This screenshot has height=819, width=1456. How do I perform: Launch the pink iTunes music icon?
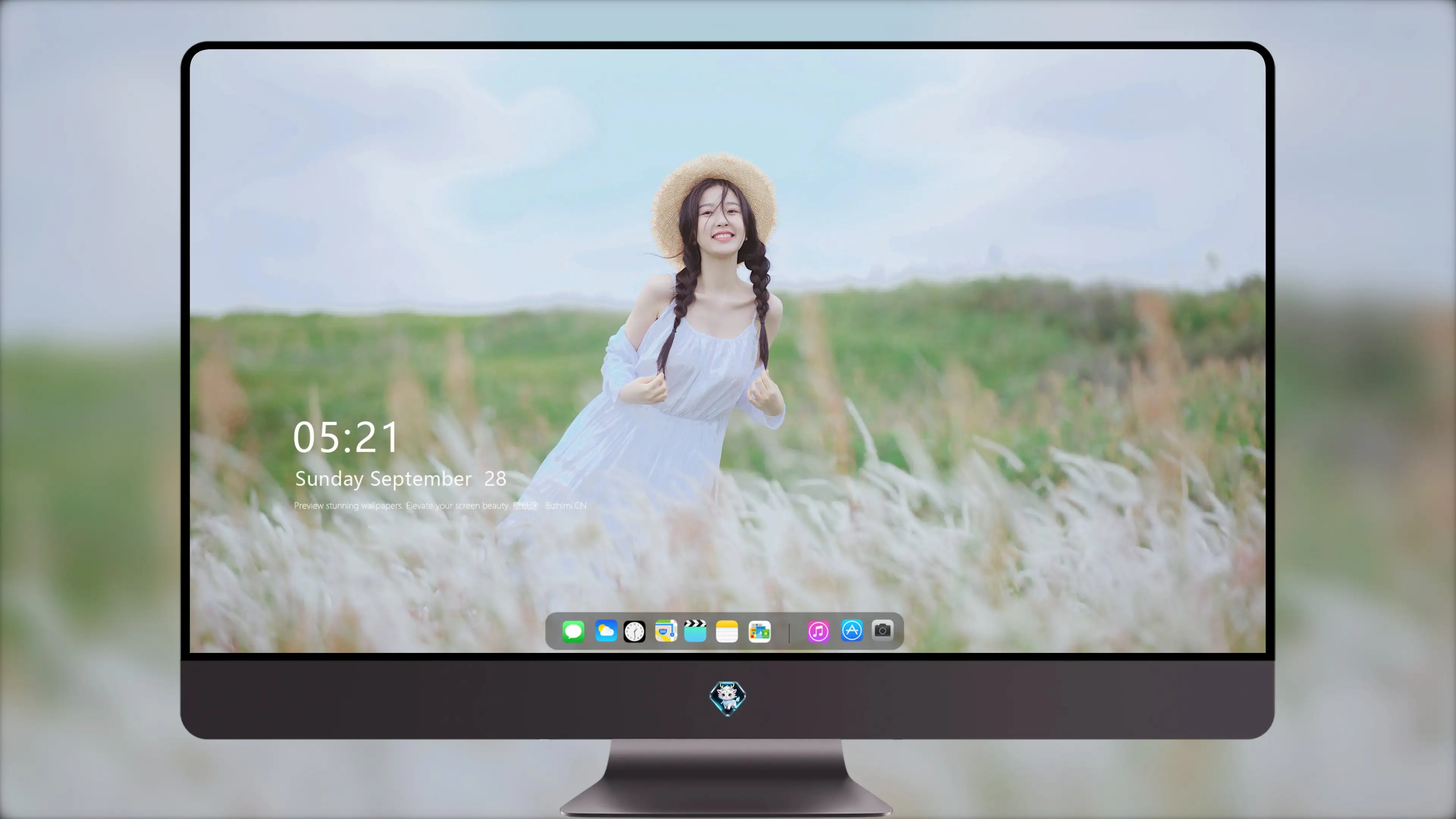click(818, 631)
